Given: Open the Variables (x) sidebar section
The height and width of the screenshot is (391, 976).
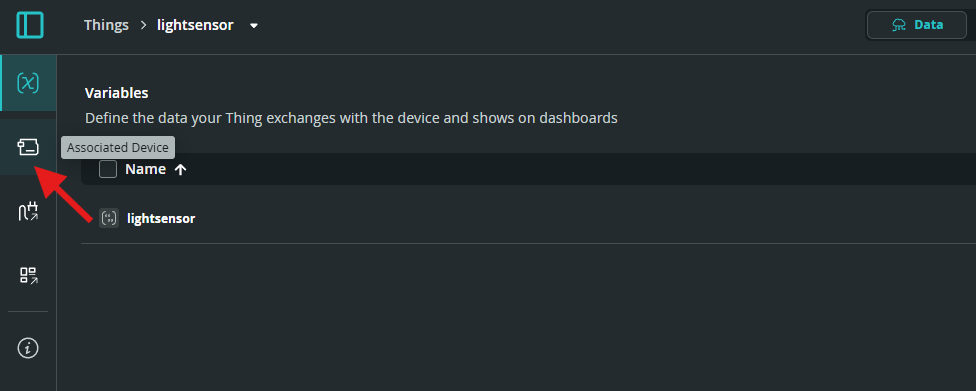Looking at the screenshot, I should tap(28, 83).
